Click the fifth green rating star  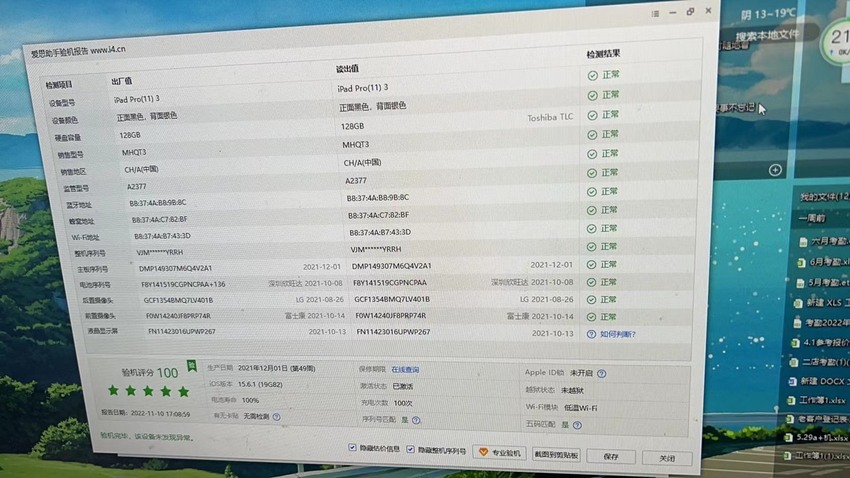pyautogui.click(x=183, y=391)
